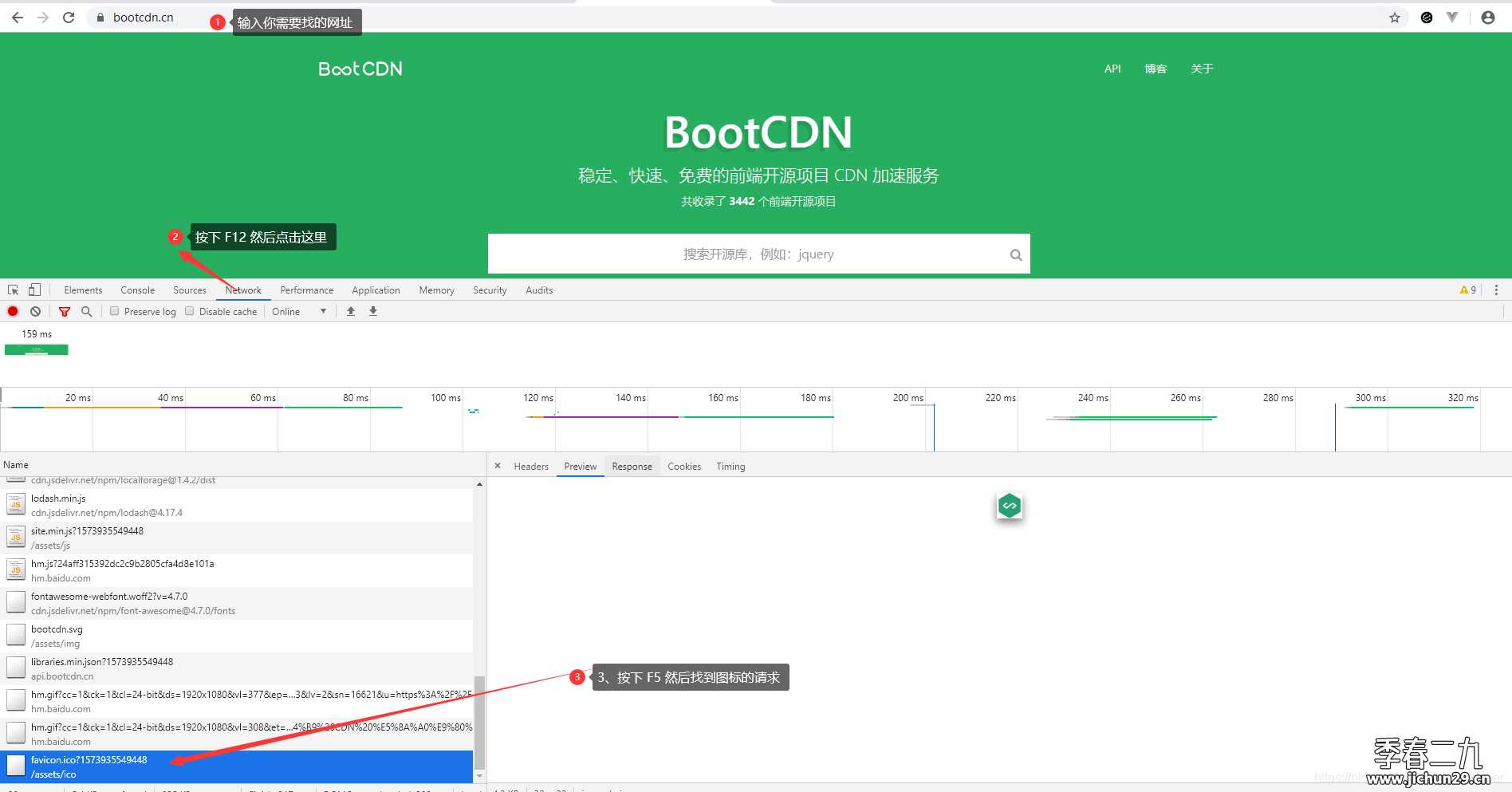The width and height of the screenshot is (1512, 792).
Task: Toggle the network filter funnel icon
Action: click(x=65, y=312)
